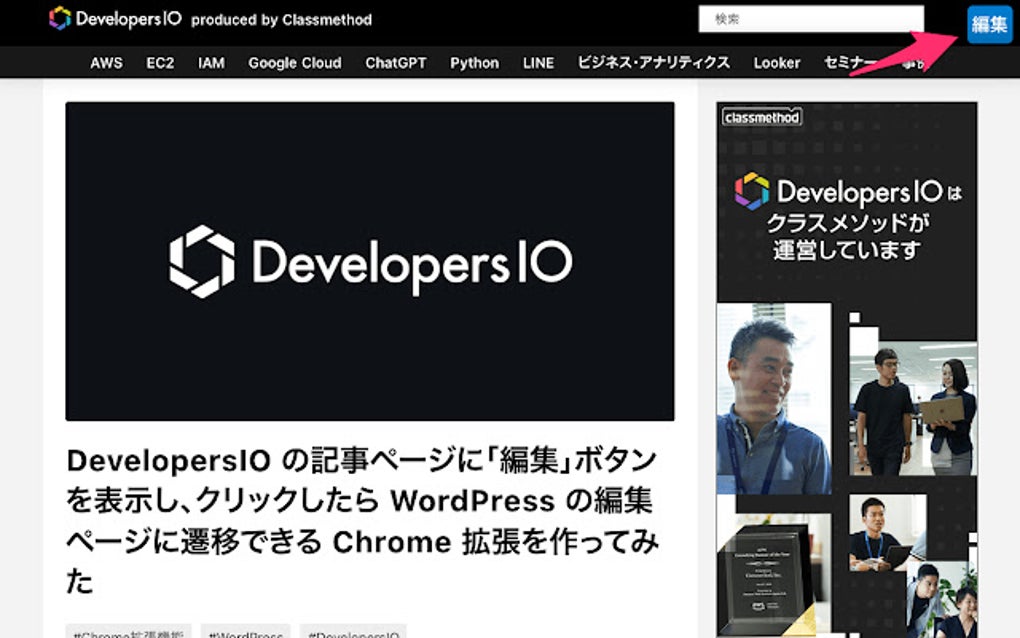Click the blue 編集 button icon area

pos(988,25)
